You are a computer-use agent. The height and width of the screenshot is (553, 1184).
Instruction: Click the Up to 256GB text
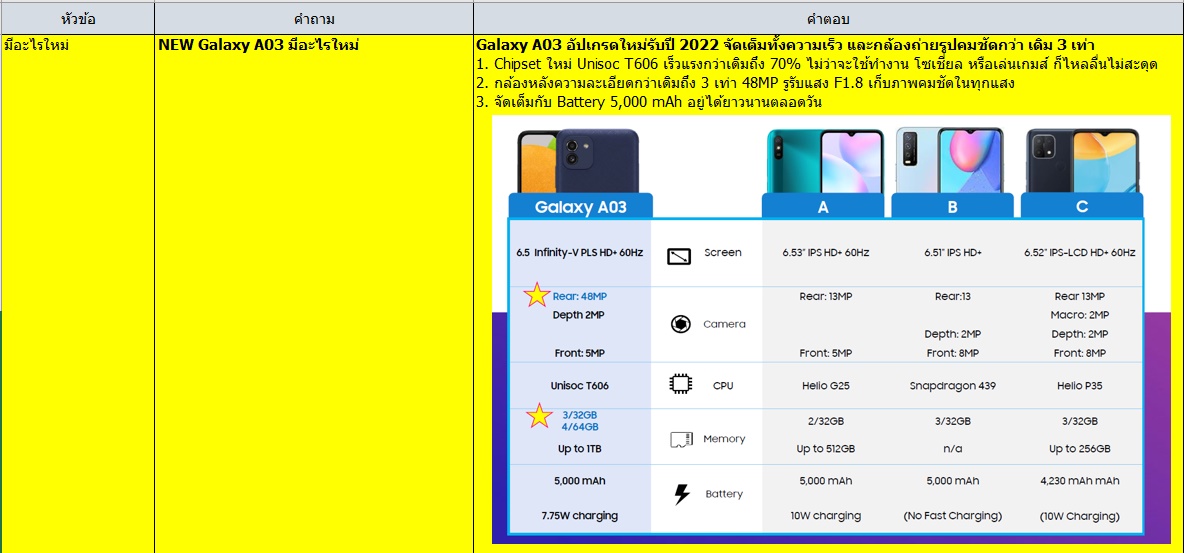click(x=1081, y=449)
